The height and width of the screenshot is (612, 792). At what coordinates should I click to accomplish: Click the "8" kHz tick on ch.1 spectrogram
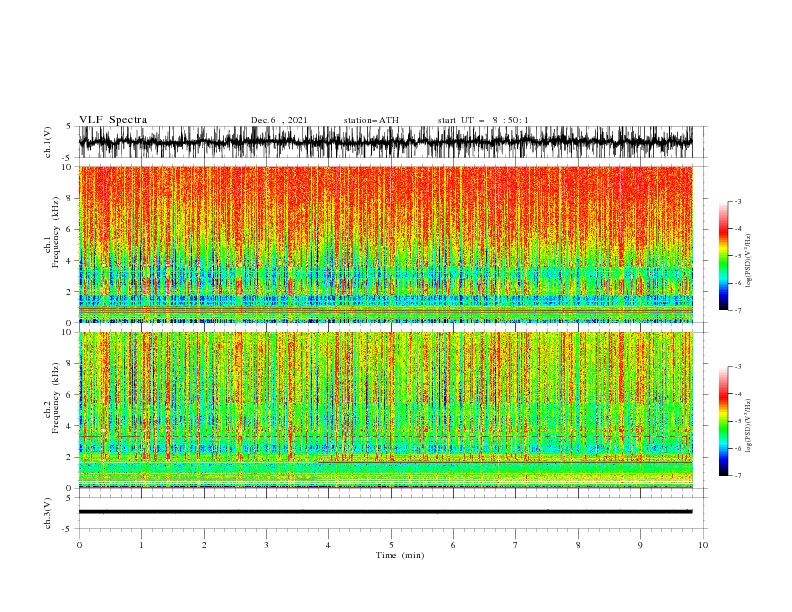pyautogui.click(x=70, y=198)
